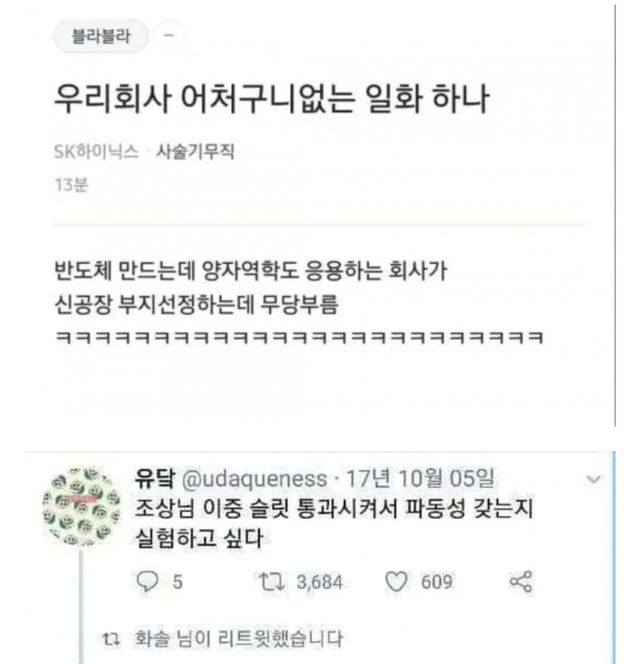
Task: Open the 화솔 님이 리트윗했습니다 notice
Action: (238, 638)
